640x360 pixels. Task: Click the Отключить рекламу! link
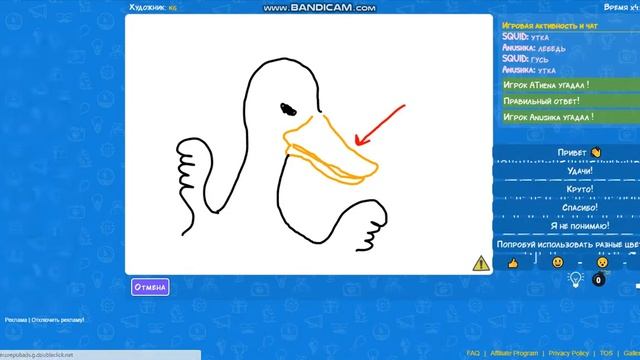coord(58,320)
